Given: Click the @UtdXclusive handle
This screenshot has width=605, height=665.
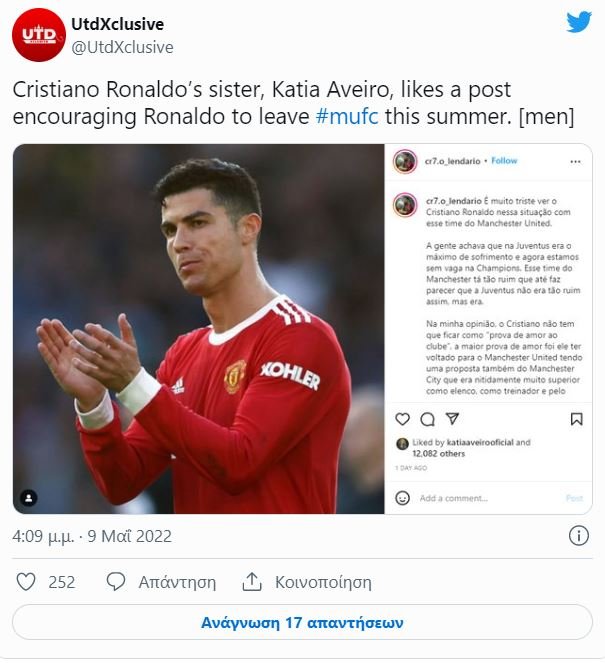Looking at the screenshot, I should pos(123,47).
